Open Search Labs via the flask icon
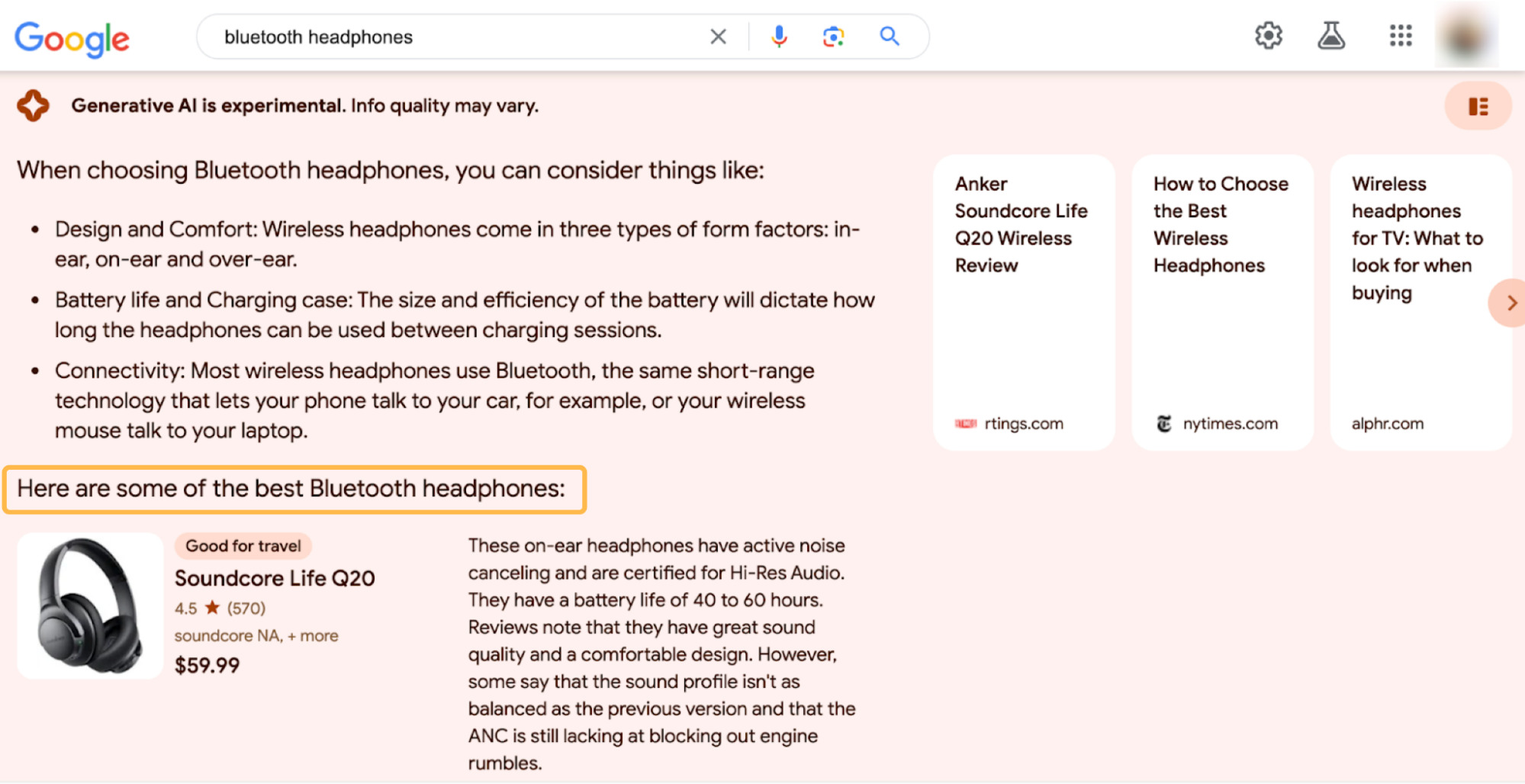1525x784 pixels. (x=1330, y=36)
